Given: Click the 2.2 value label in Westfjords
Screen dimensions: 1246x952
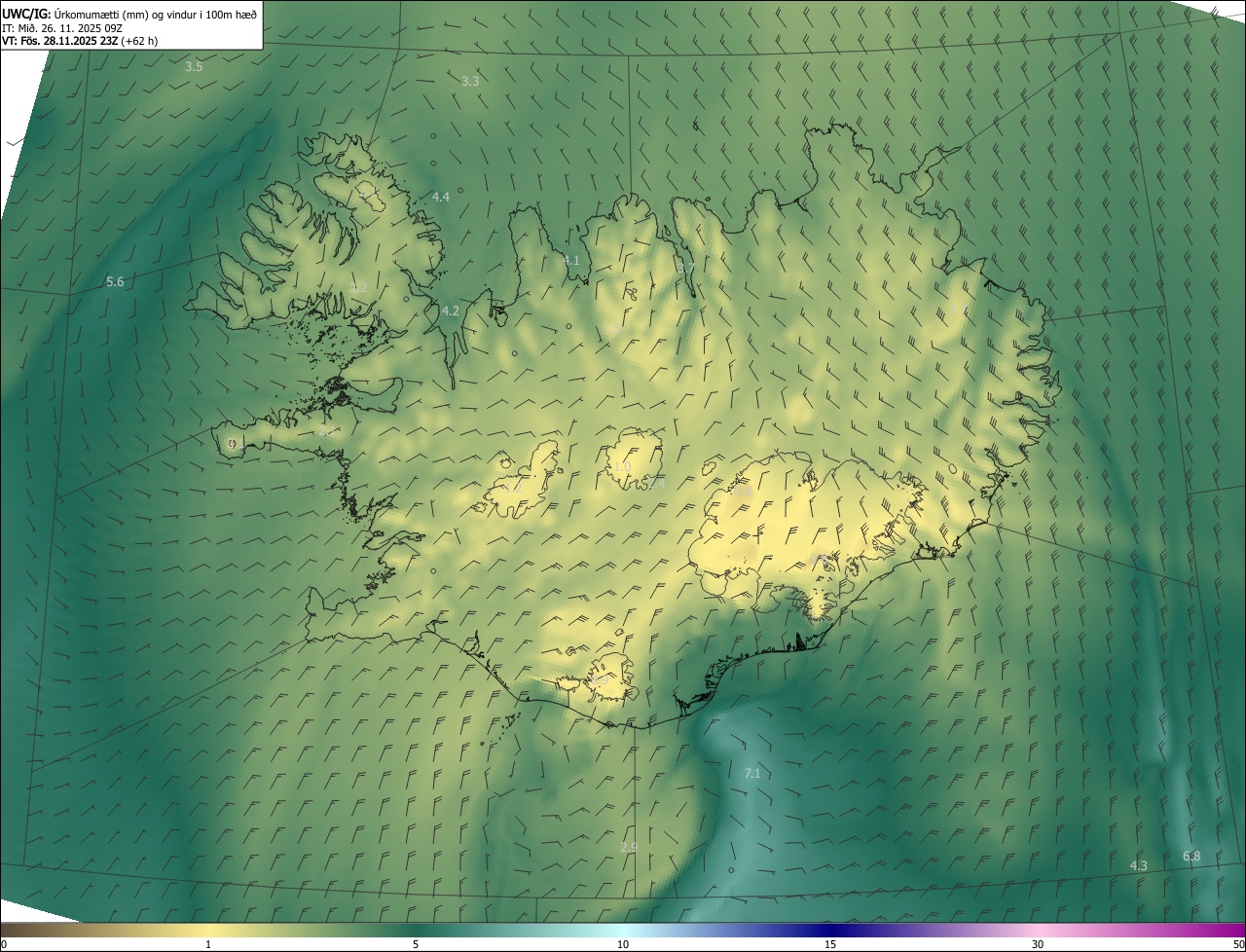Looking at the screenshot, I should point(359,287).
